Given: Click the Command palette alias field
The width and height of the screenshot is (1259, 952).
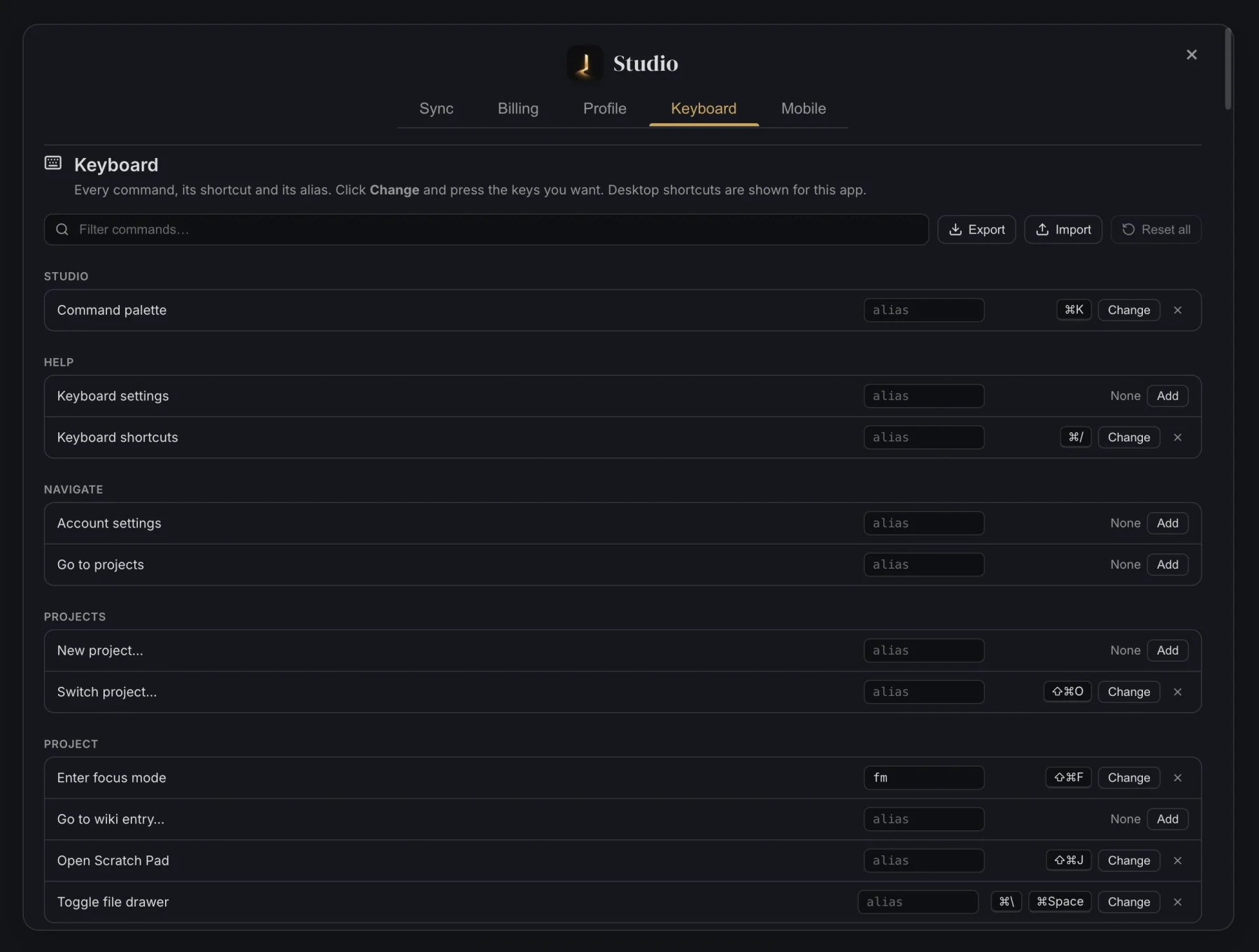Looking at the screenshot, I should point(924,310).
